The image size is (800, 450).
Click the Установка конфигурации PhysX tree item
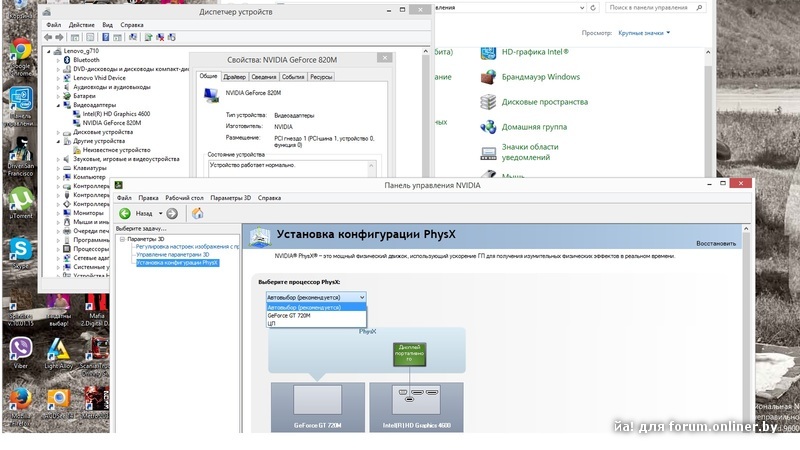(x=177, y=263)
